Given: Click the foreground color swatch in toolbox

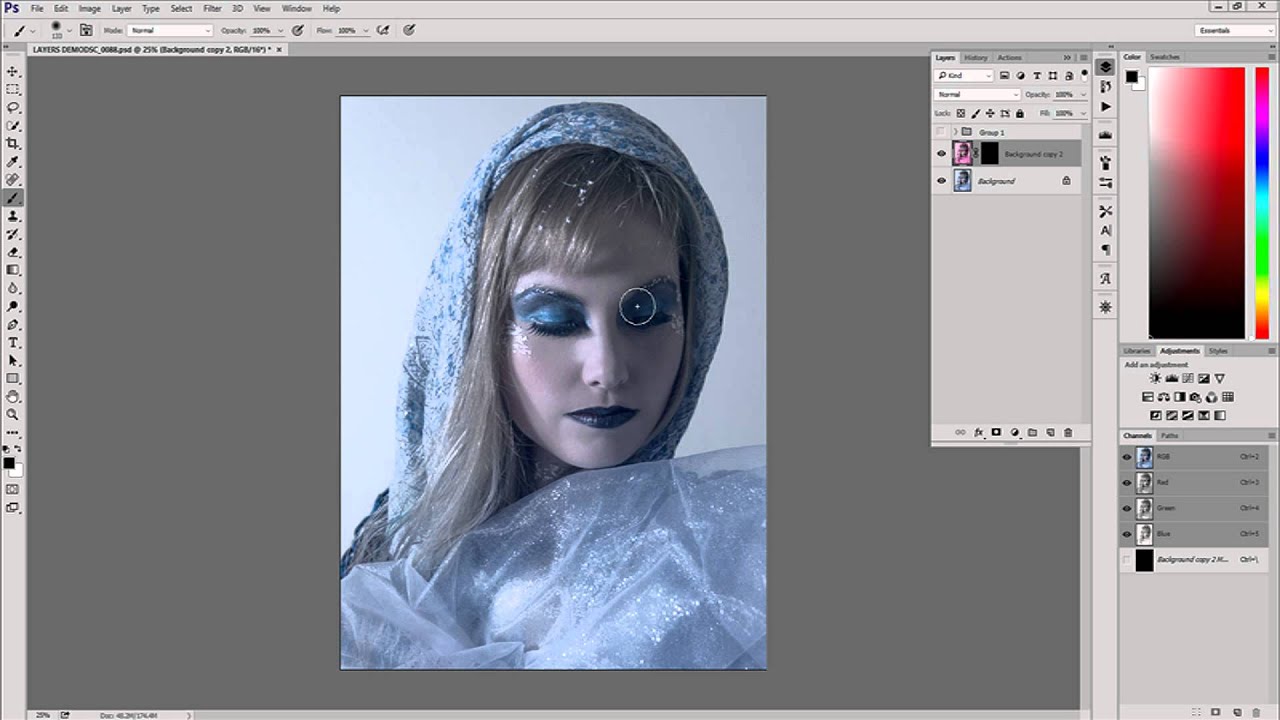Looking at the screenshot, I should coord(8,462).
